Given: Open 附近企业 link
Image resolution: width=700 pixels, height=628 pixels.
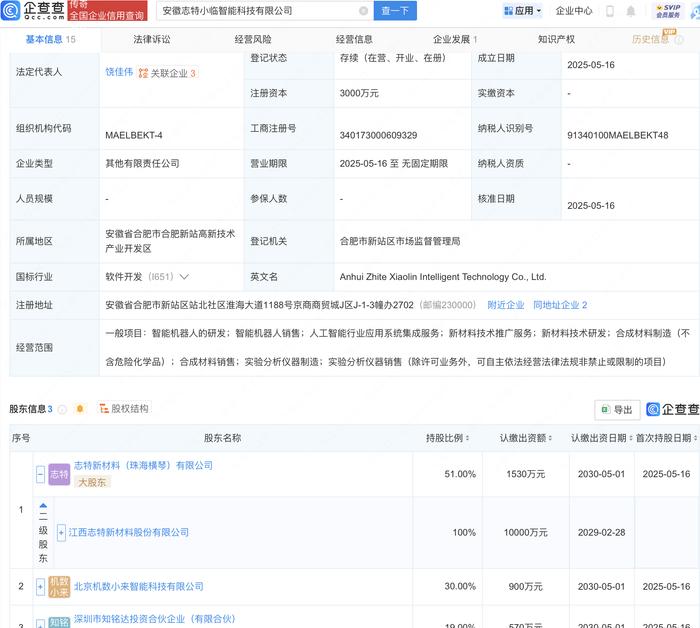Looking at the screenshot, I should tap(506, 305).
